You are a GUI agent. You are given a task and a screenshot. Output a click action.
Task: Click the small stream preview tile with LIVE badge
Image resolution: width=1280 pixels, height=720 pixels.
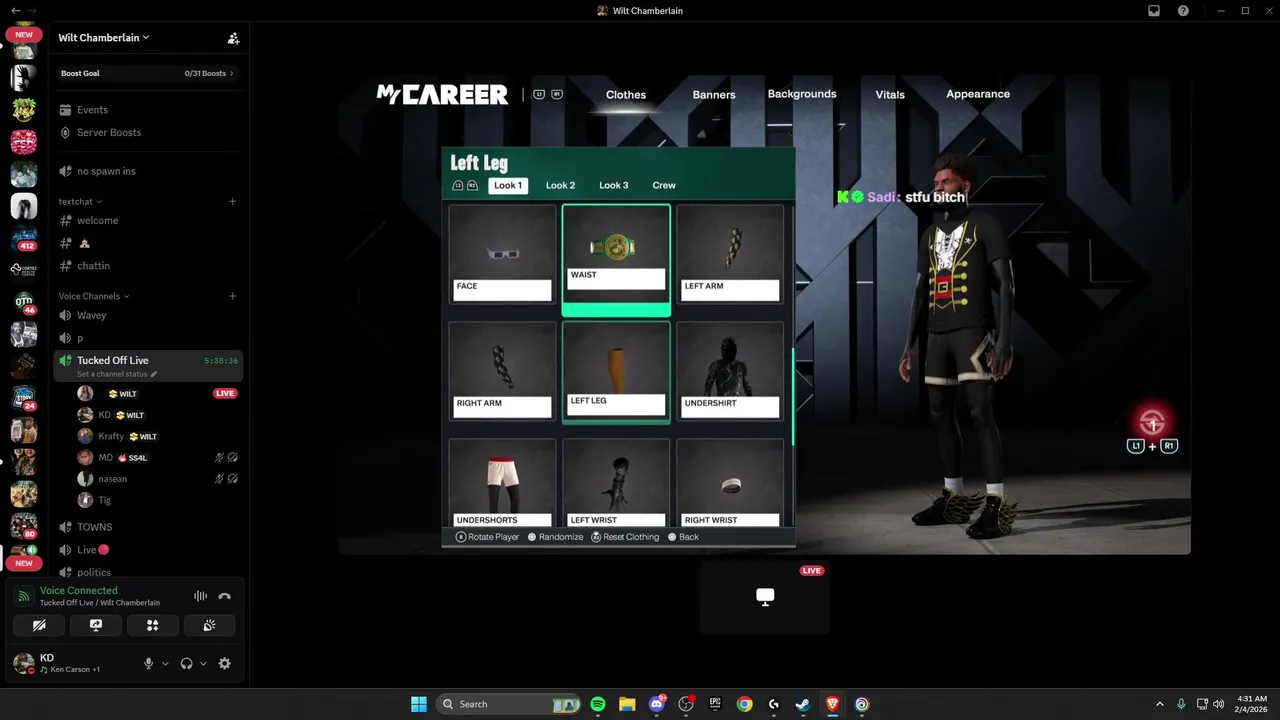pos(765,597)
